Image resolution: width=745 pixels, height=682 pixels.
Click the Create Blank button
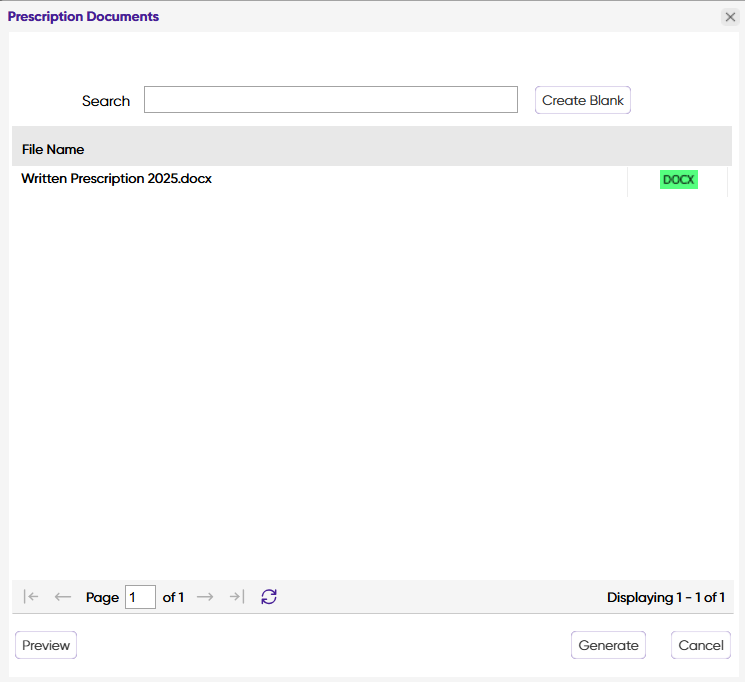pos(583,100)
